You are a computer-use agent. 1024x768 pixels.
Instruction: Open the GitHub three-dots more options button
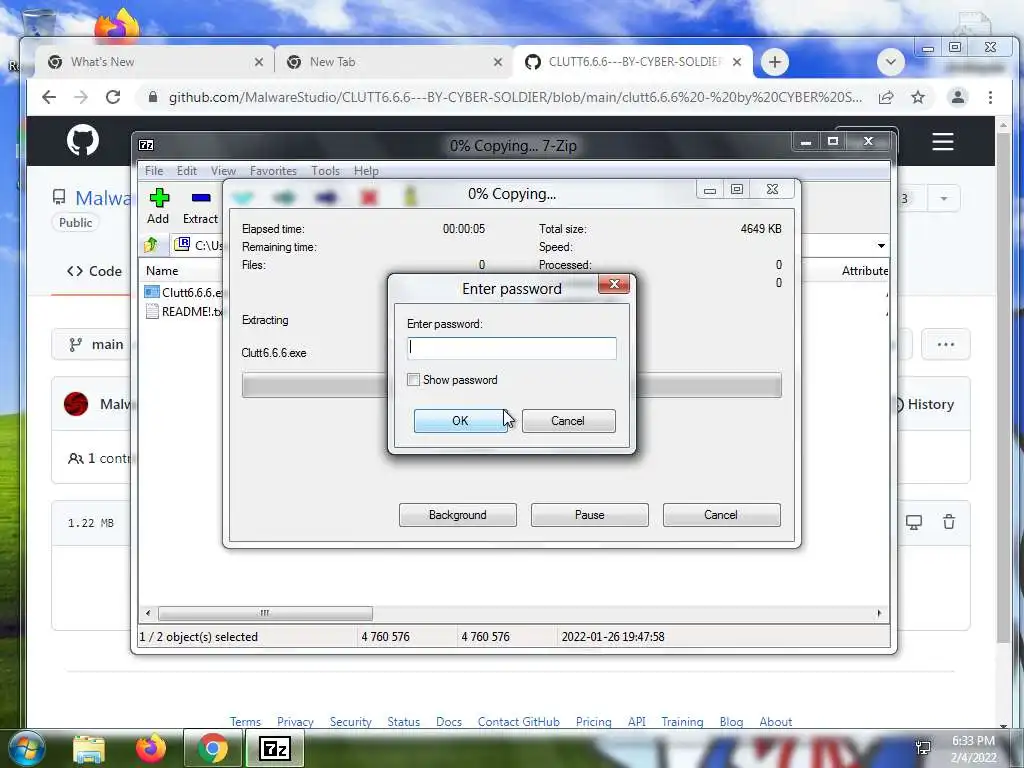coord(946,344)
